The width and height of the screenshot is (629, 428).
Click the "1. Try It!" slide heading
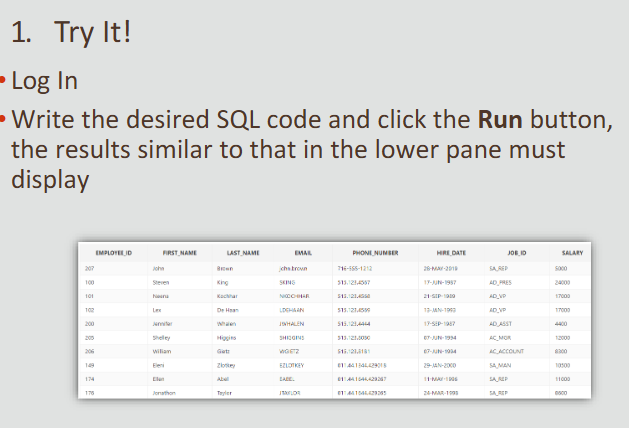[x=71, y=32]
